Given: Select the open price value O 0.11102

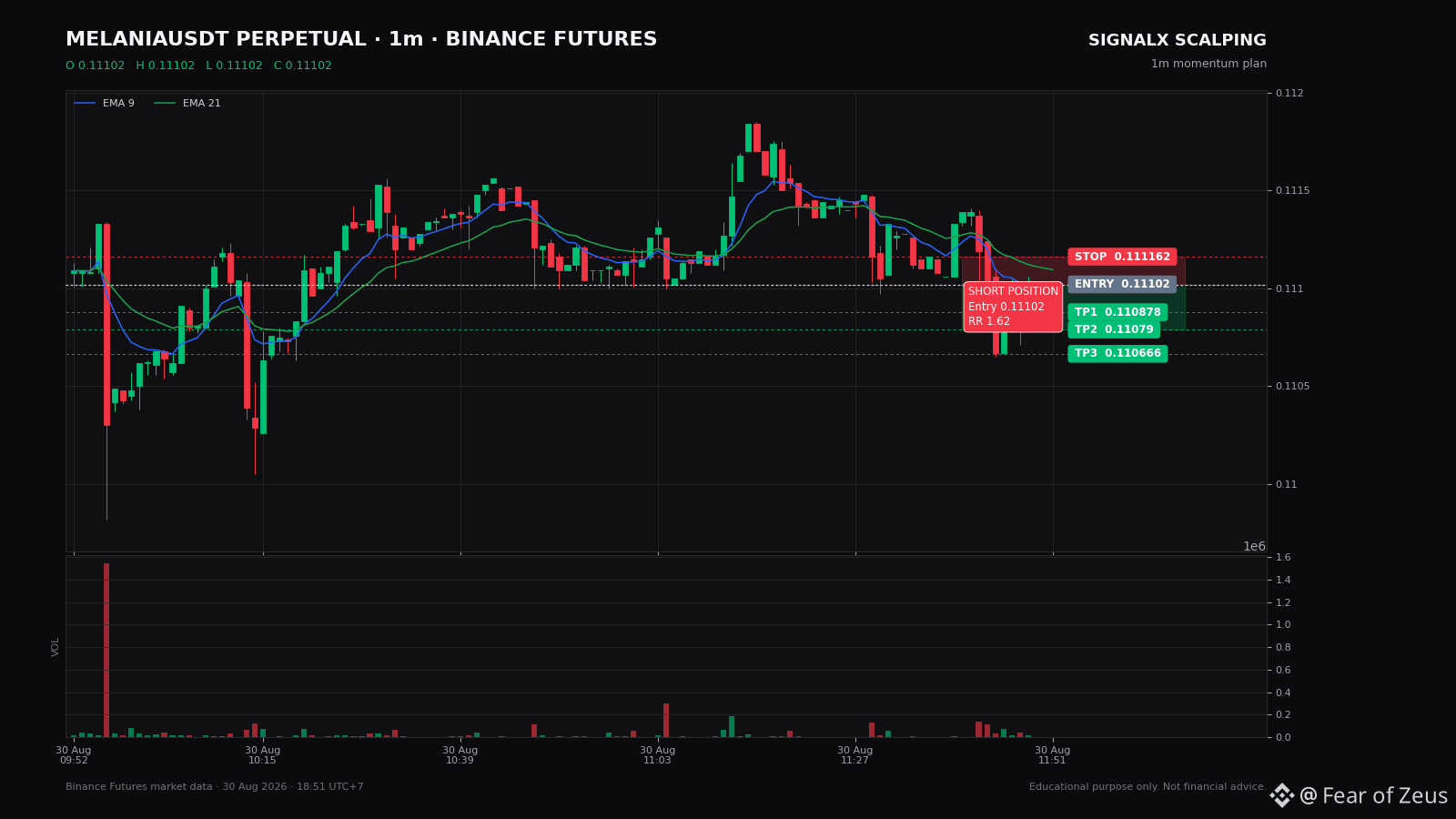Looking at the screenshot, I should pos(96,66).
